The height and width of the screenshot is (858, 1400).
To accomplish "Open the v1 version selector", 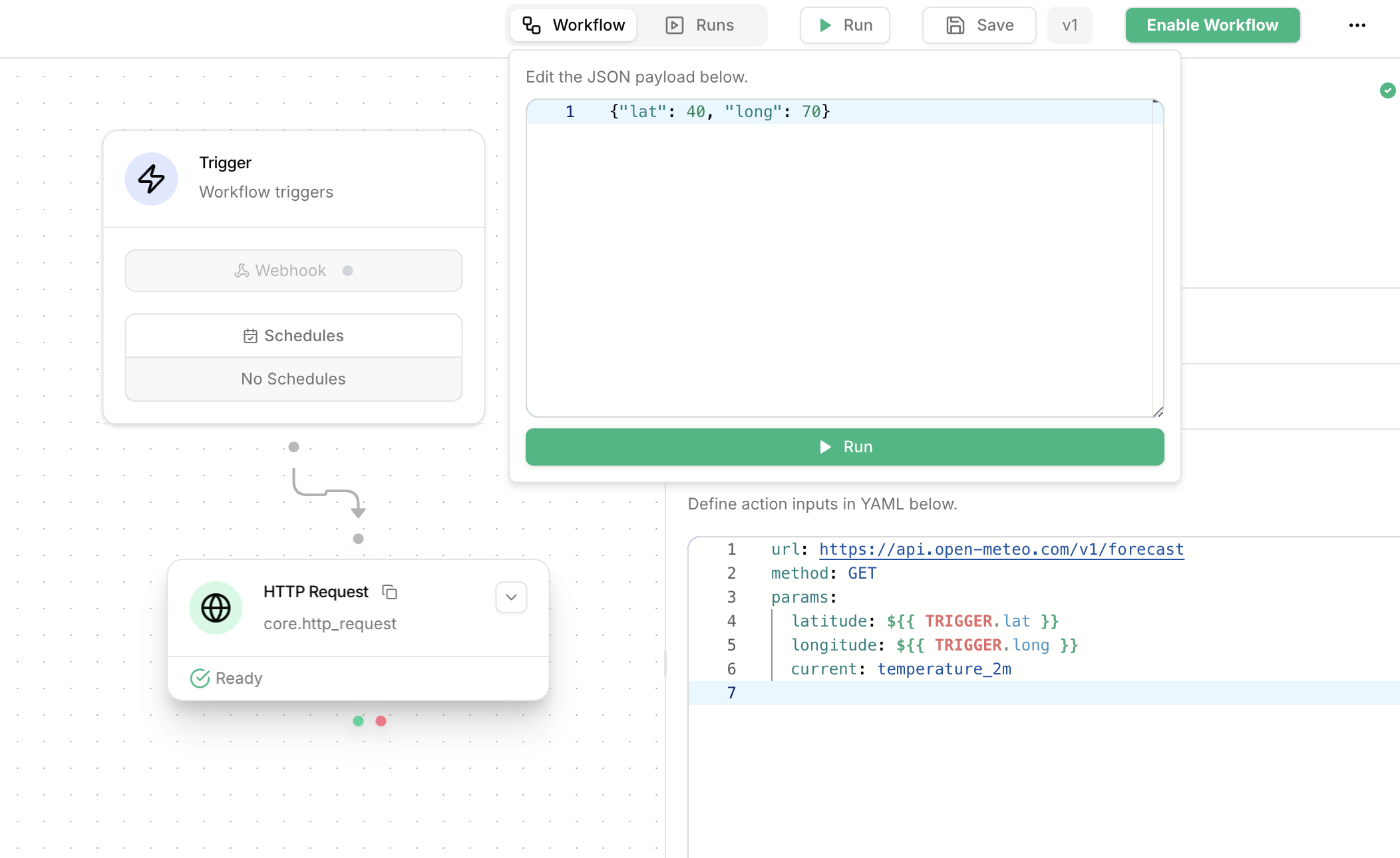I will 1069,25.
